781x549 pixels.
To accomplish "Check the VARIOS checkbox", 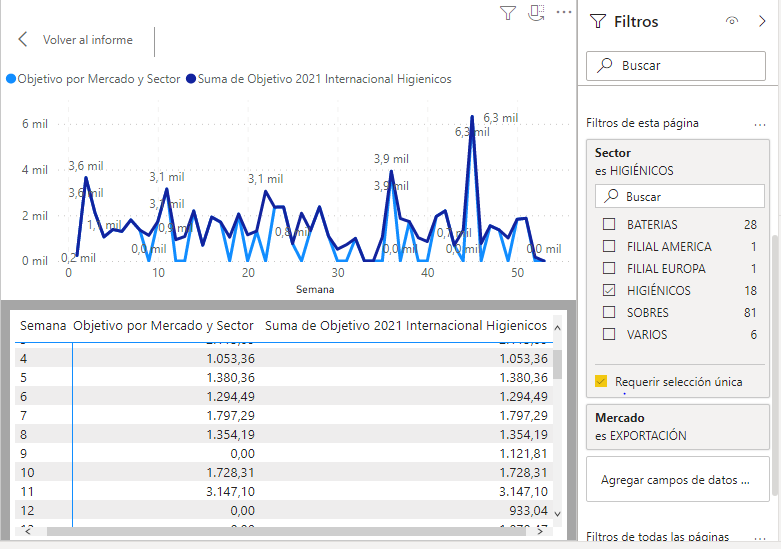I will pyautogui.click(x=609, y=334).
